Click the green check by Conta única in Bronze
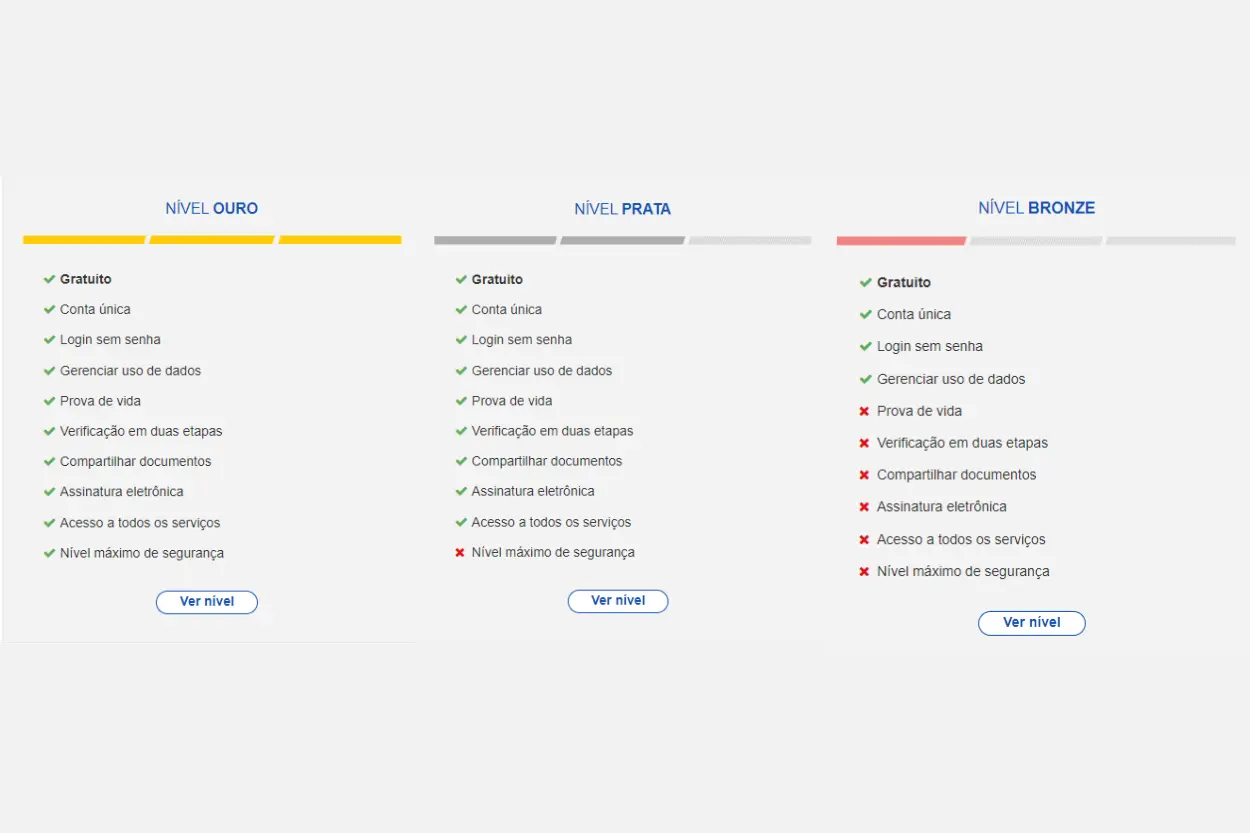Image resolution: width=1250 pixels, height=833 pixels. click(x=865, y=314)
